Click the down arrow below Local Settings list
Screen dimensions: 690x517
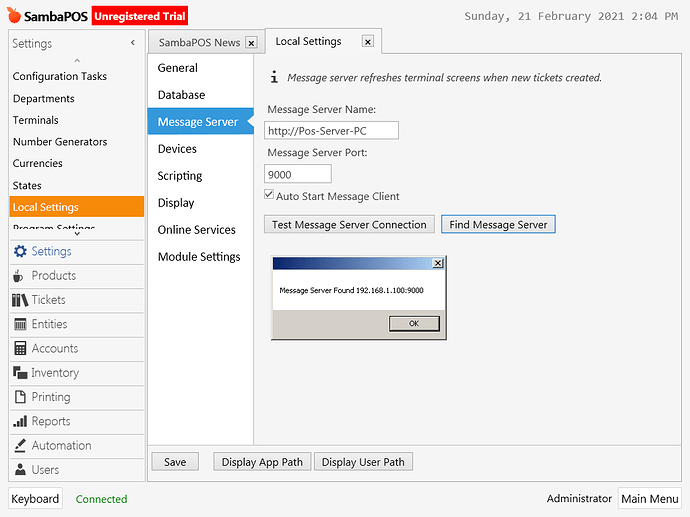click(77, 234)
